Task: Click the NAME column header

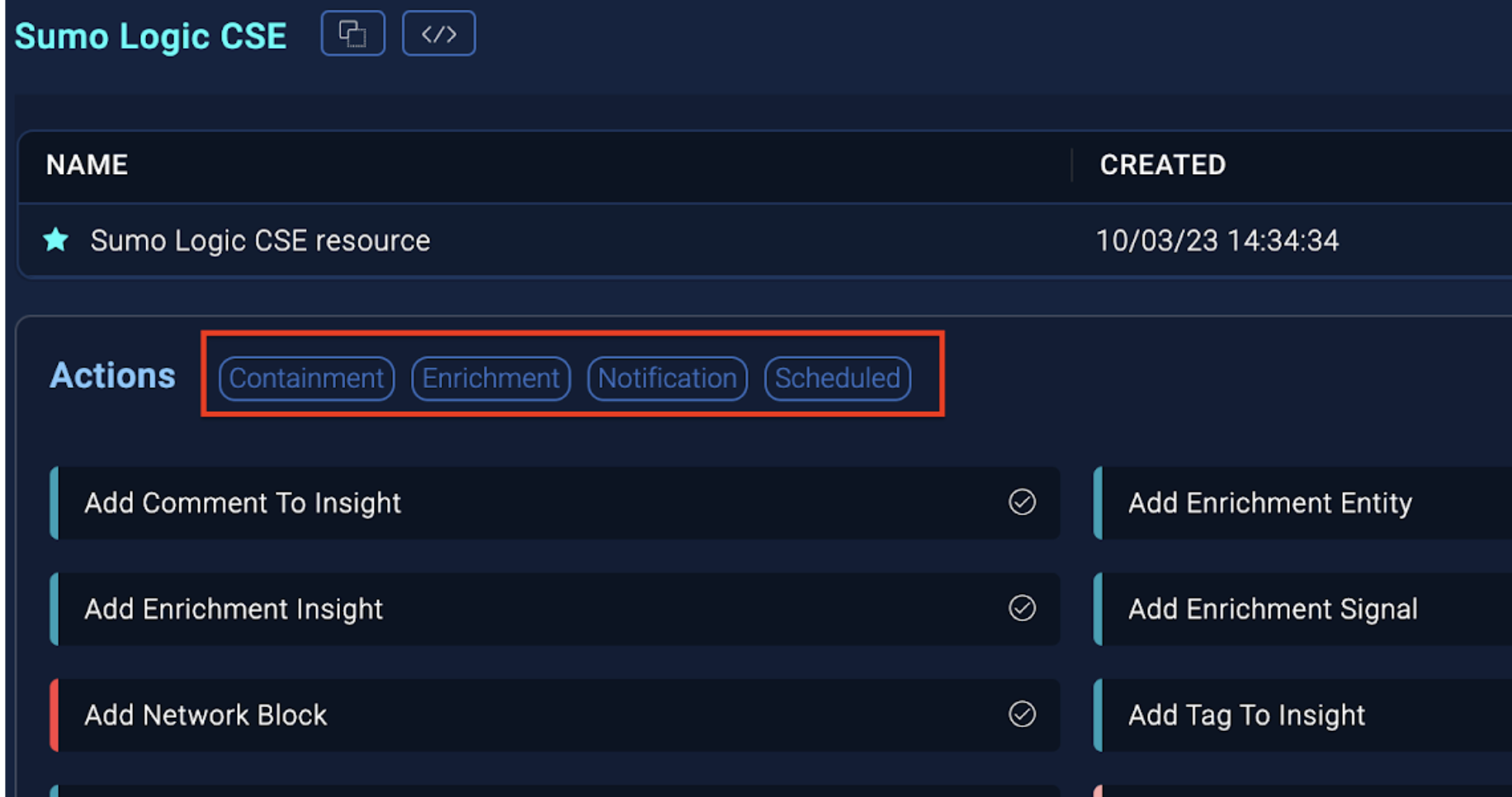Action: (x=87, y=165)
